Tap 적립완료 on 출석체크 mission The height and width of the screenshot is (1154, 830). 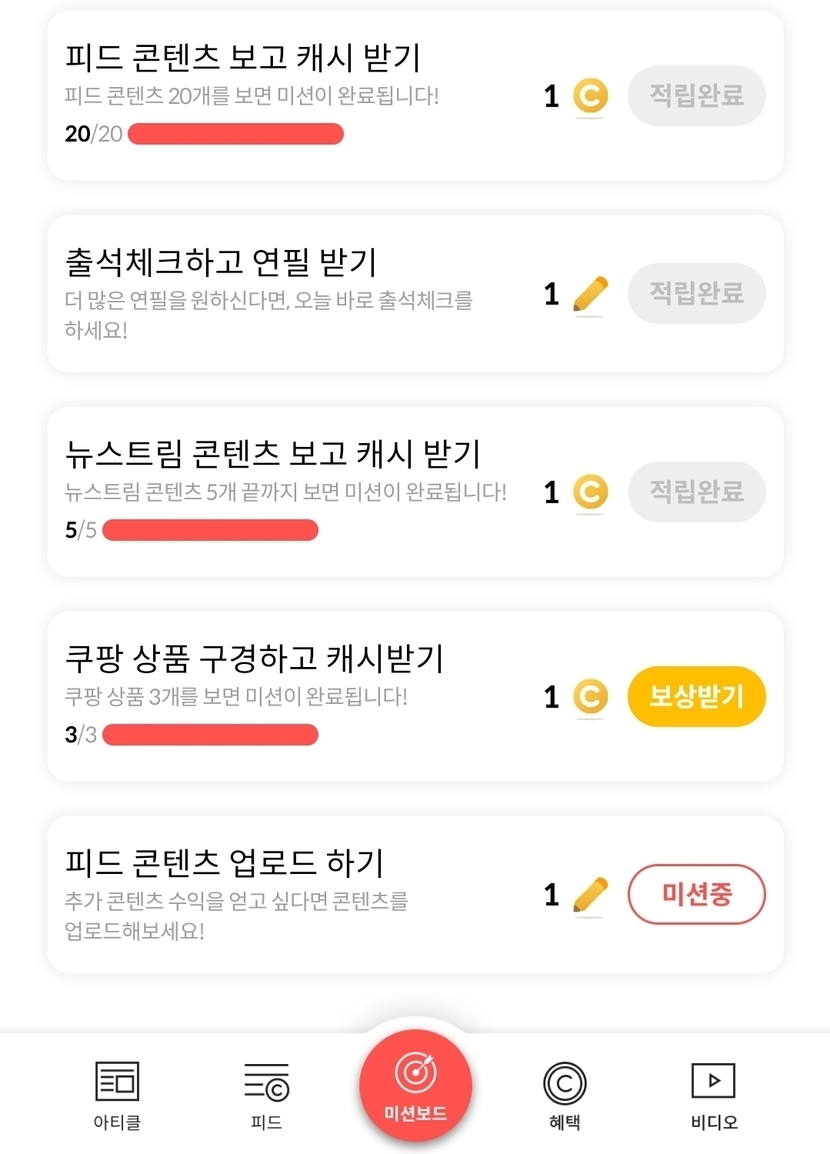697,293
